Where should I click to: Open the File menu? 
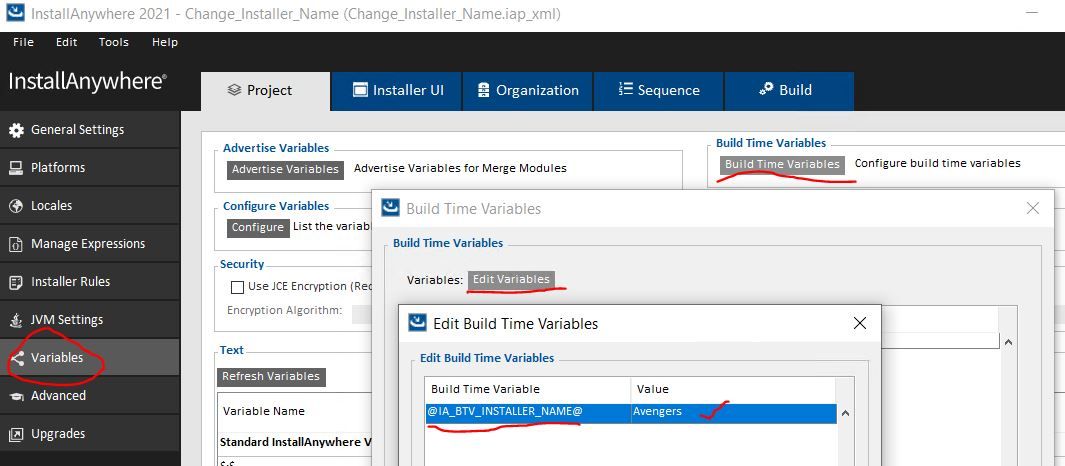click(x=23, y=42)
